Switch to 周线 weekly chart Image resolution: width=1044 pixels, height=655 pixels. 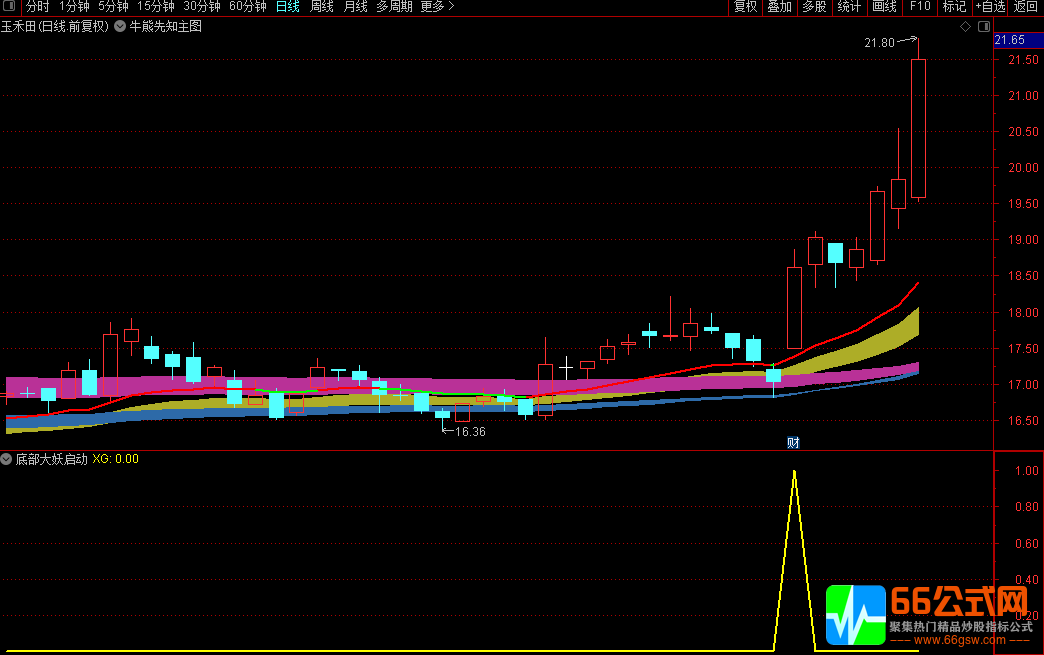[322, 7]
